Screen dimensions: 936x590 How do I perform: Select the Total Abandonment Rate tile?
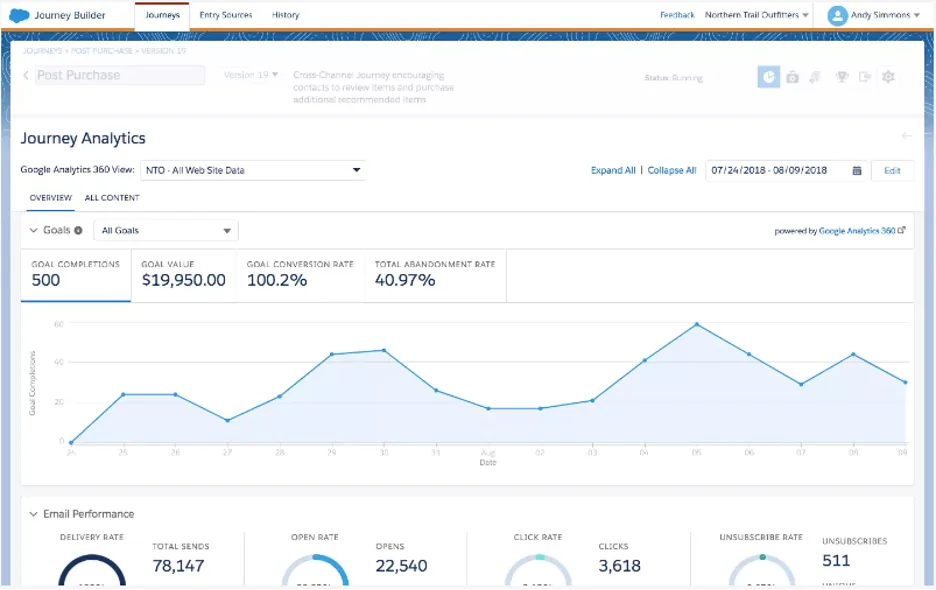click(x=435, y=275)
